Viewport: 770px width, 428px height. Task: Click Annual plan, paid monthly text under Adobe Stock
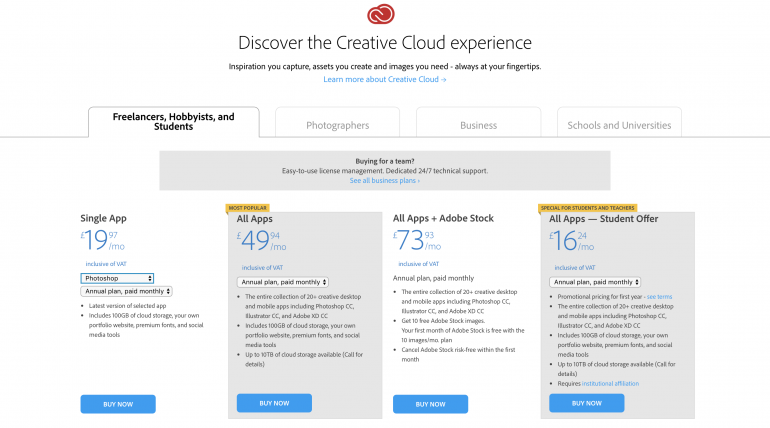tap(433, 278)
